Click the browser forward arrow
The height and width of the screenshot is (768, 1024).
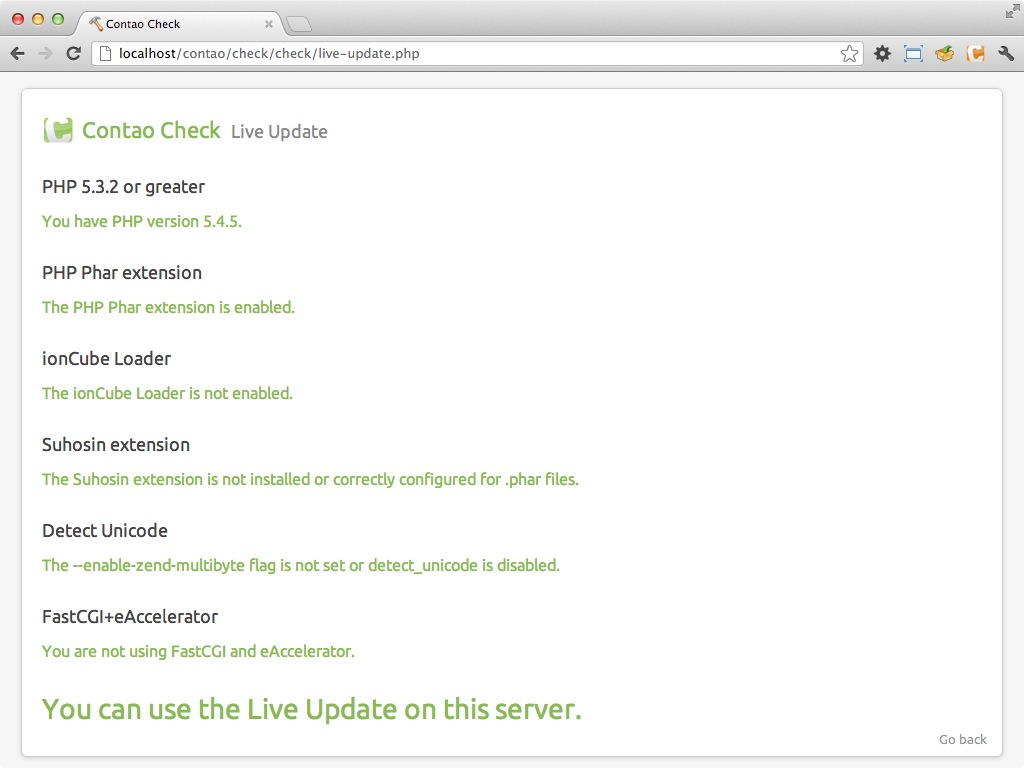point(45,54)
